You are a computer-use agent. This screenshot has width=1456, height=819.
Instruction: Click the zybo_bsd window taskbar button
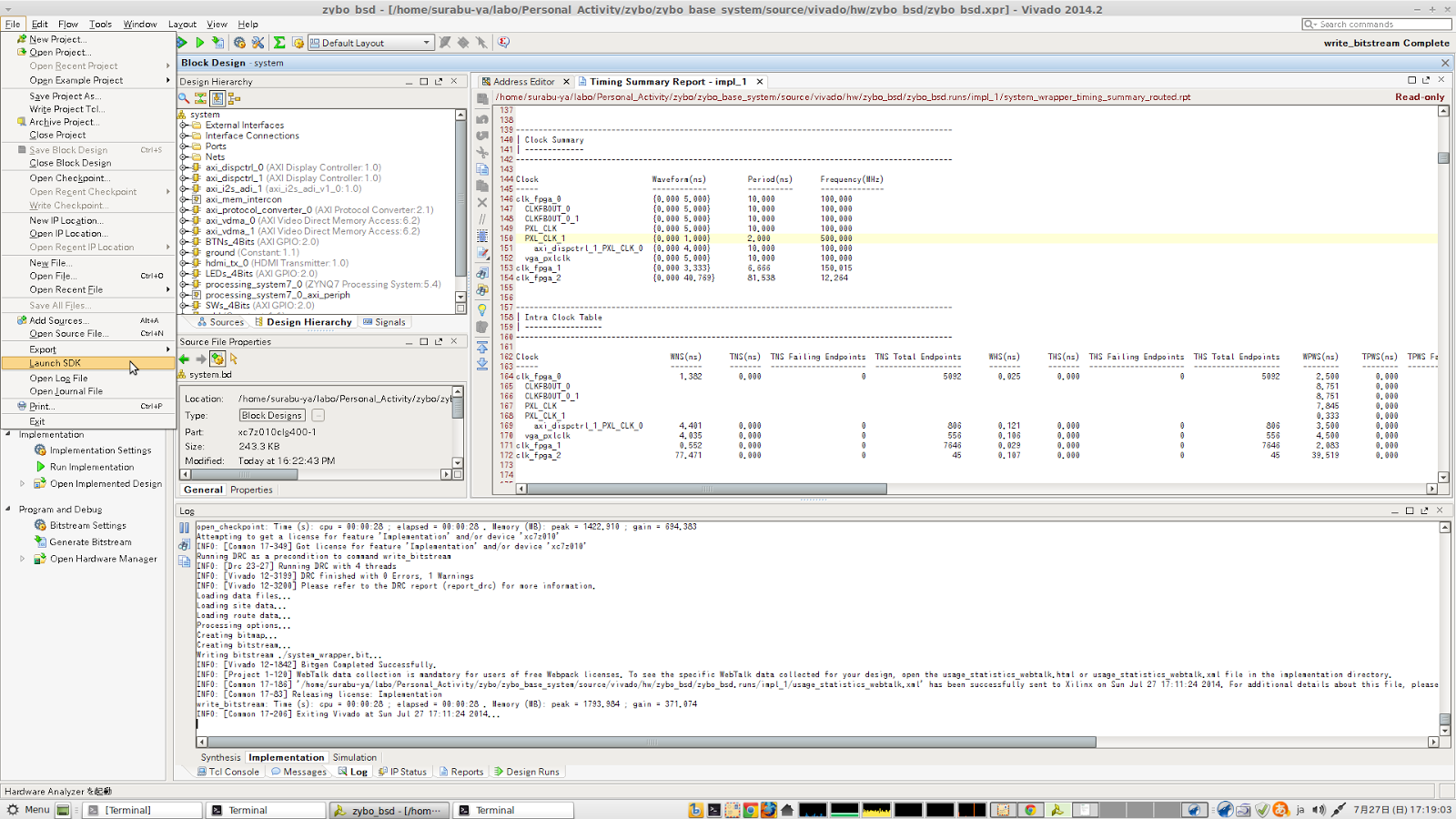(x=389, y=810)
